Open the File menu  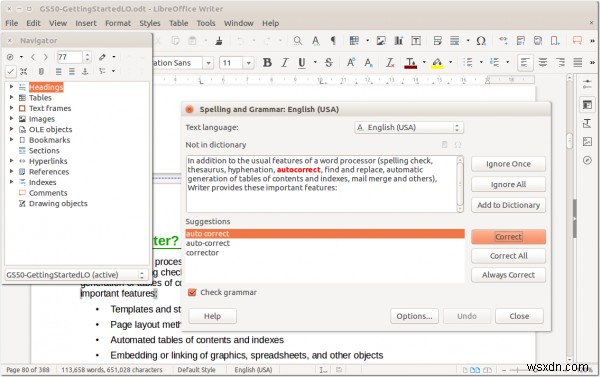pyautogui.click(x=11, y=23)
